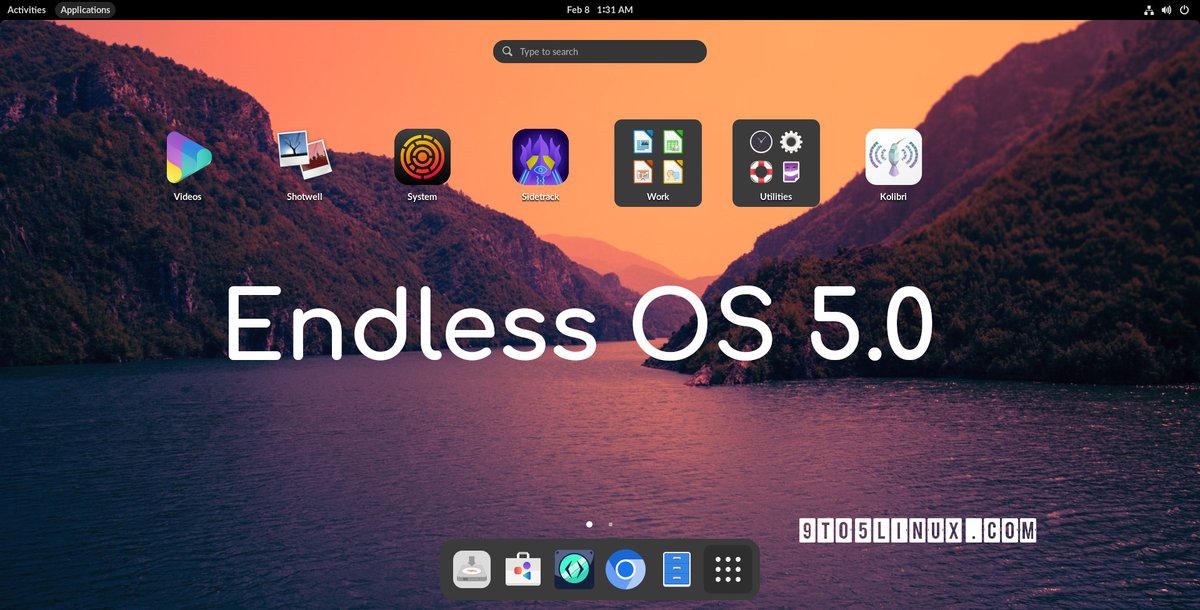The width and height of the screenshot is (1200, 610).
Task: Launch the Sidetrack game
Action: tap(541, 157)
